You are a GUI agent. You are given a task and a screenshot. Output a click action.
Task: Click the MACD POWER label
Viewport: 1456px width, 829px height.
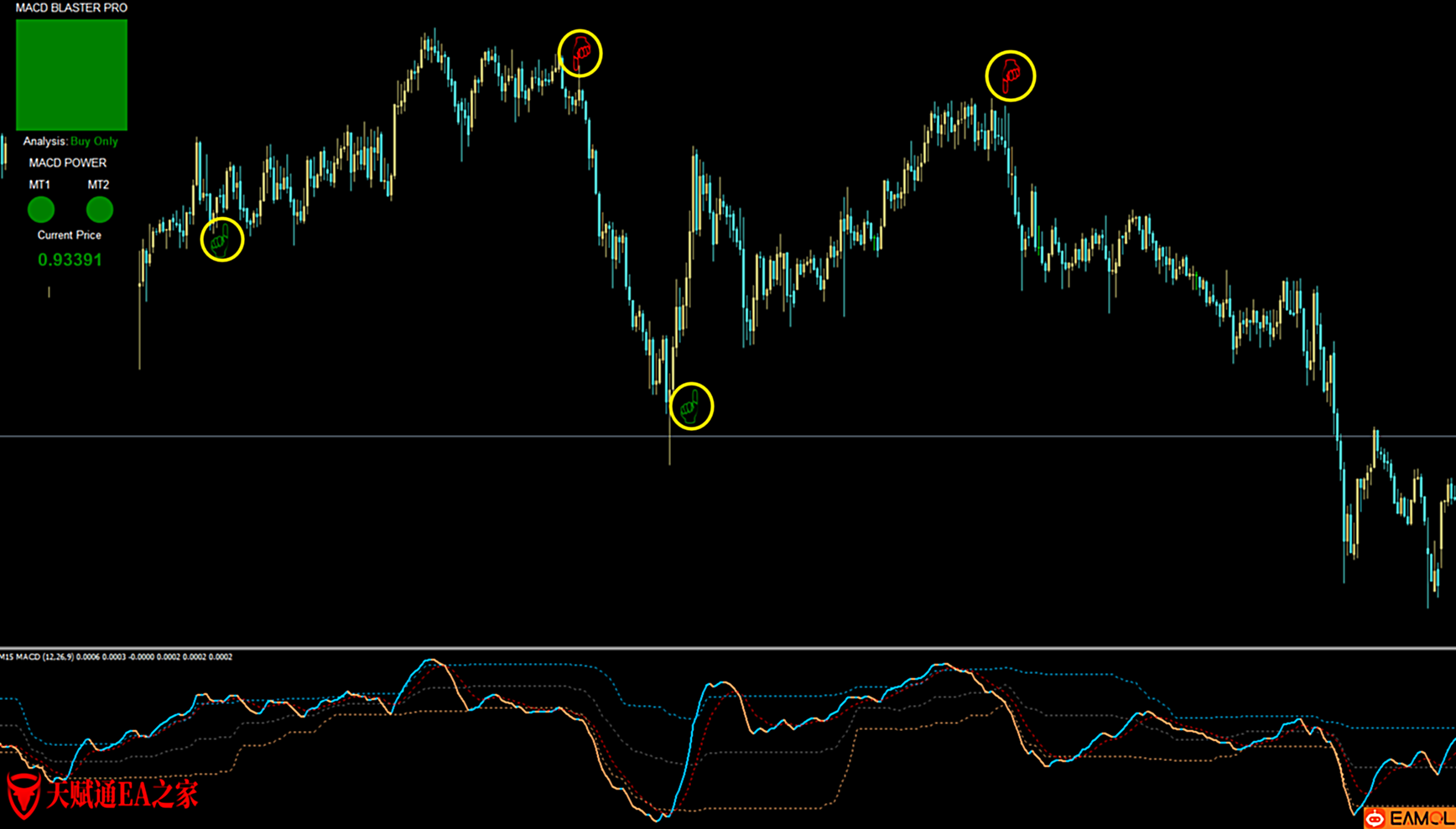pos(68,163)
